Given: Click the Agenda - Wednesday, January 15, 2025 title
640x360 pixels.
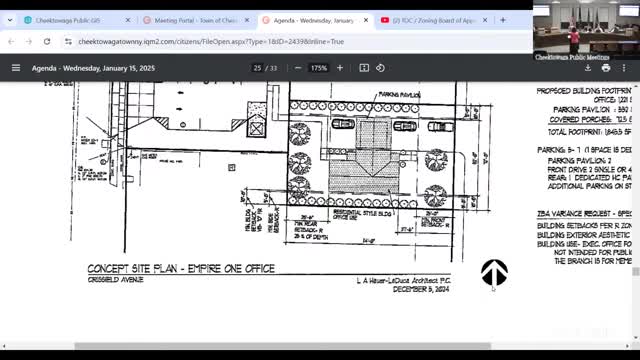Looking at the screenshot, I should (93, 68).
